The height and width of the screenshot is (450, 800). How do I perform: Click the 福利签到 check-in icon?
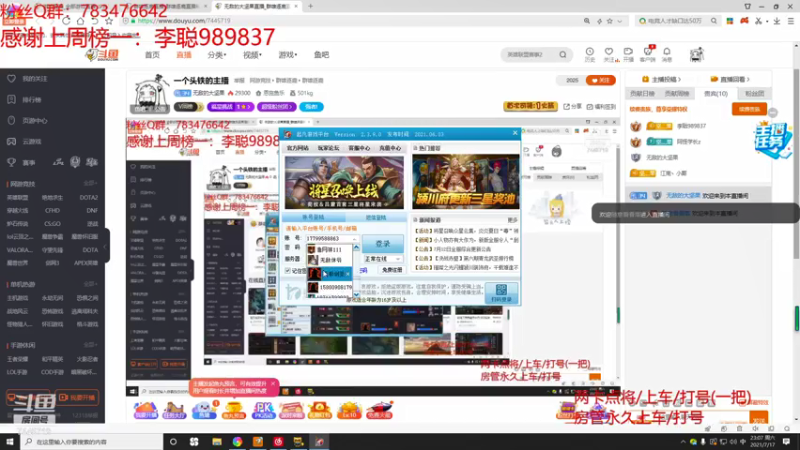[x=601, y=107]
